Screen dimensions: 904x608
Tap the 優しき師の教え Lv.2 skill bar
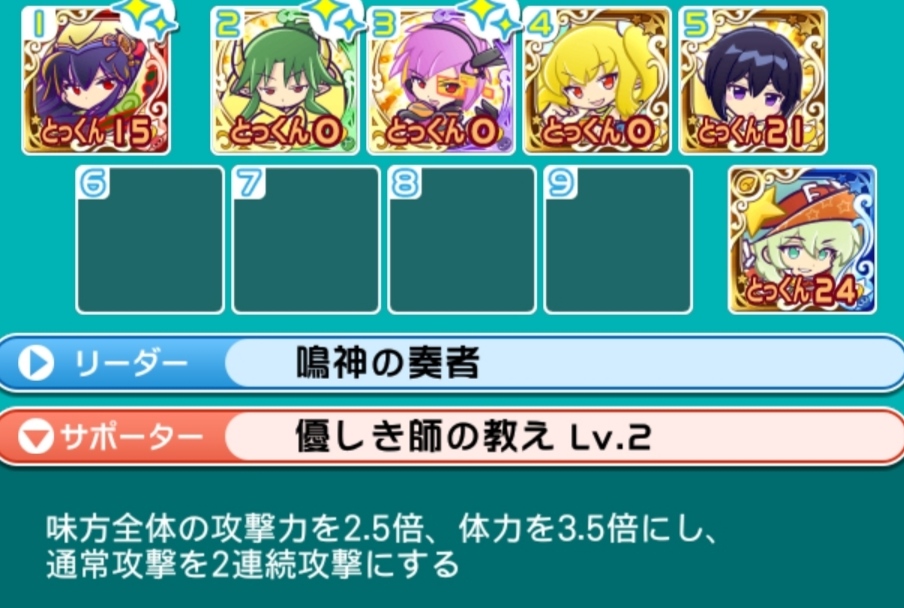(452, 437)
